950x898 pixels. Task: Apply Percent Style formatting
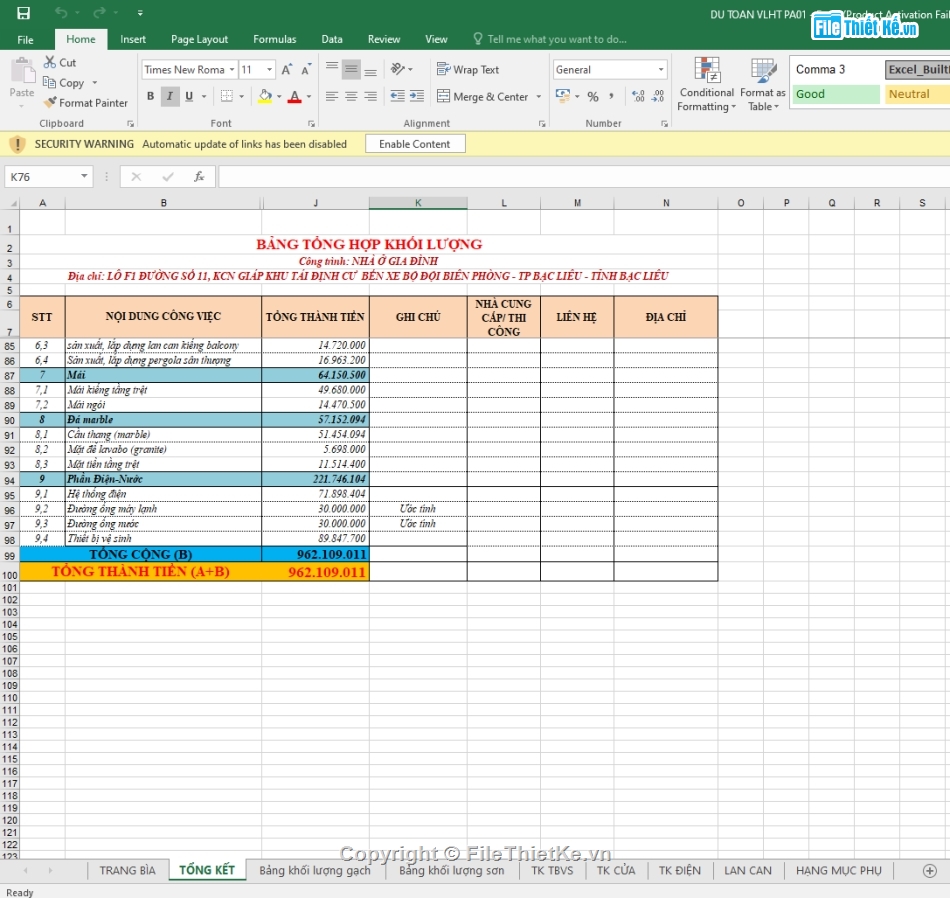coord(593,96)
